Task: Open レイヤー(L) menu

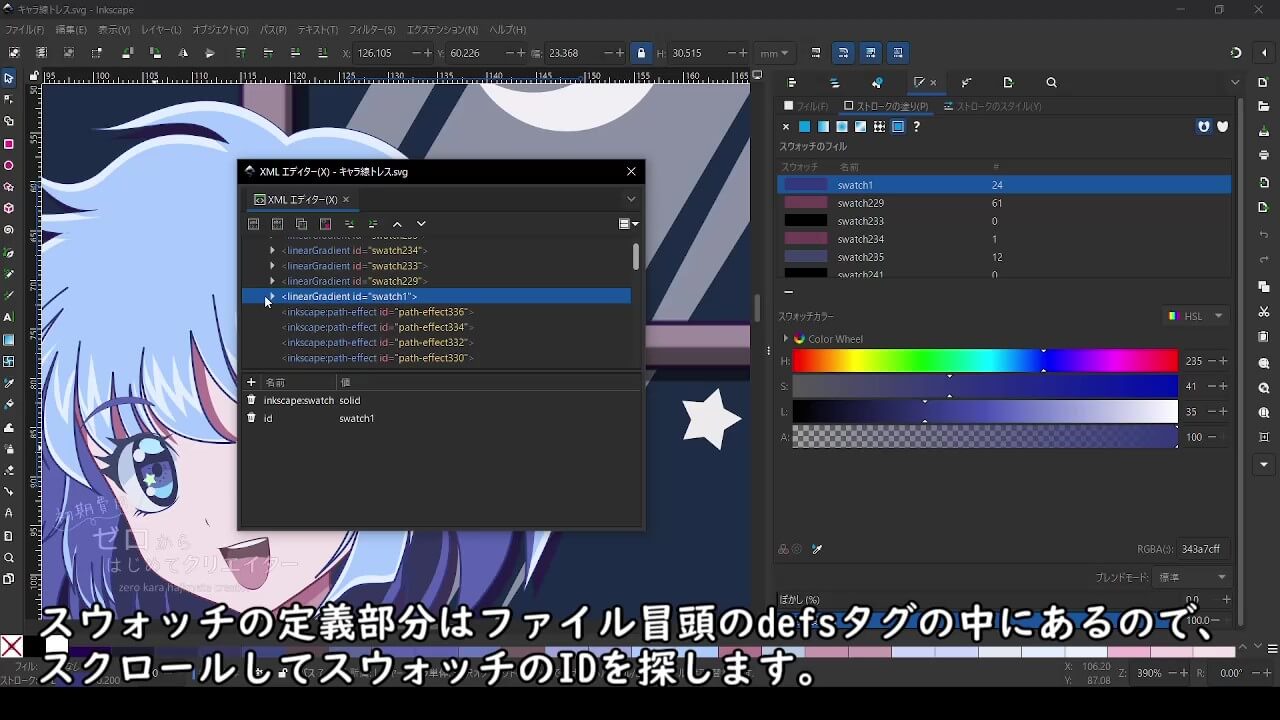Action: [161, 30]
